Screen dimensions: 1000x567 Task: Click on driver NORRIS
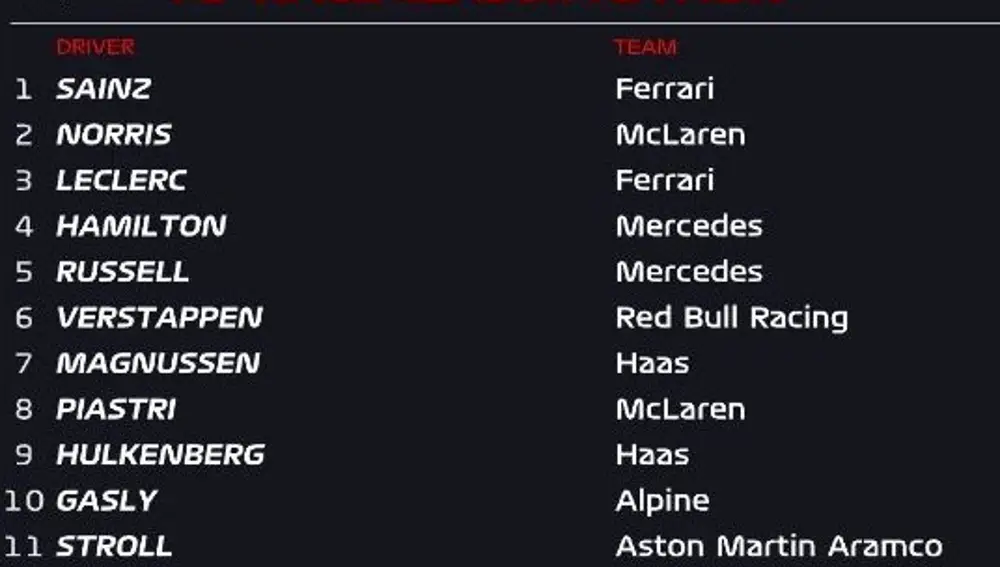113,135
